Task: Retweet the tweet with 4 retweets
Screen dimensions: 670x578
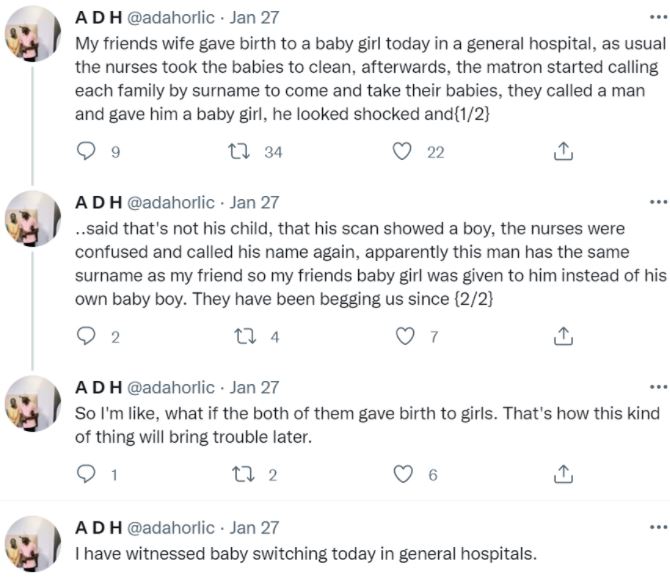Action: point(238,337)
